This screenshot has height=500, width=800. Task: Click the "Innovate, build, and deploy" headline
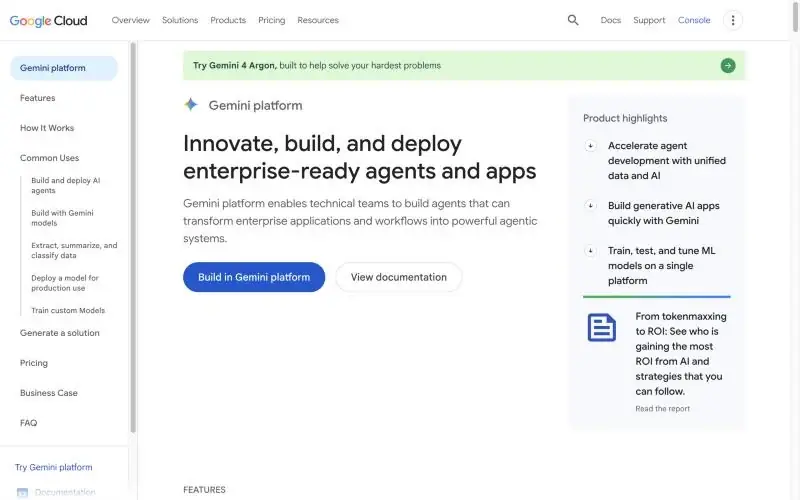click(x=360, y=157)
